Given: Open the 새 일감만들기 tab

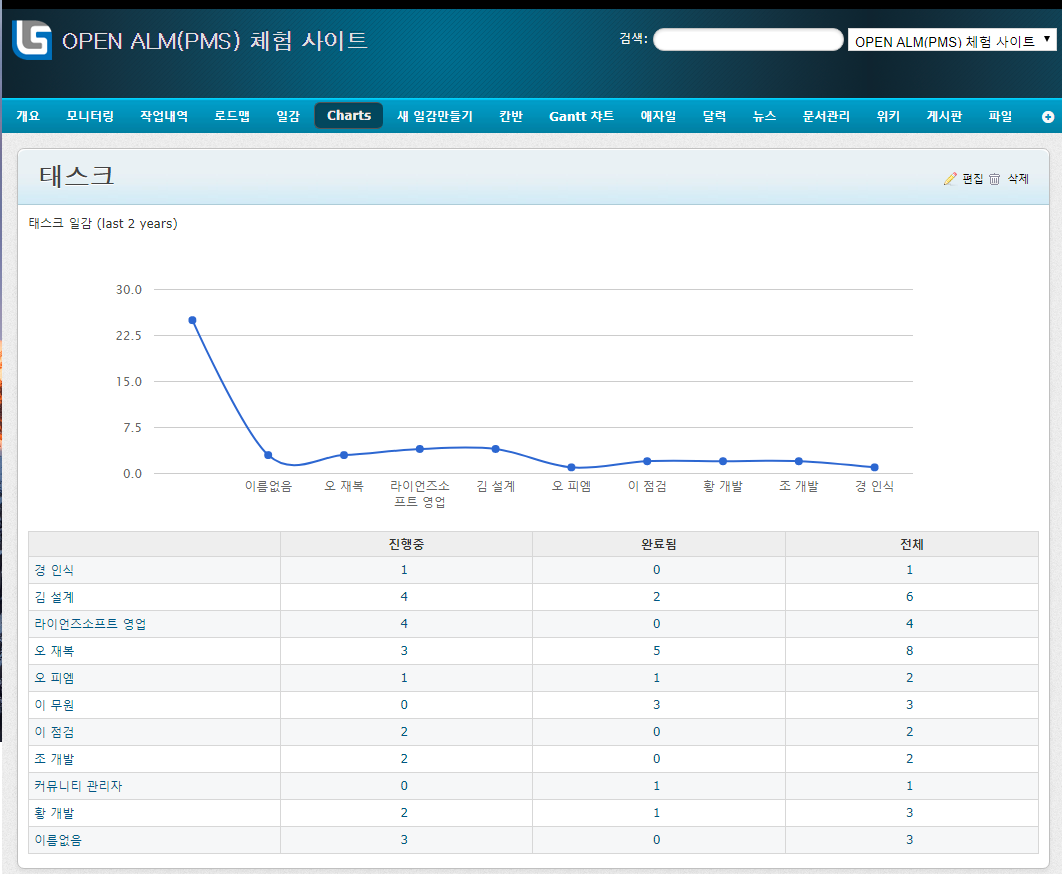Looking at the screenshot, I should click(434, 116).
